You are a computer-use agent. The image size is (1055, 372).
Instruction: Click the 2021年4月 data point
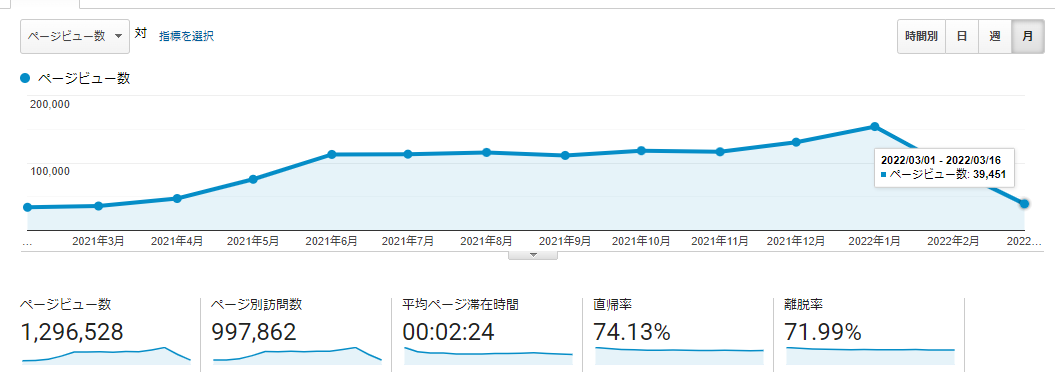click(x=177, y=198)
